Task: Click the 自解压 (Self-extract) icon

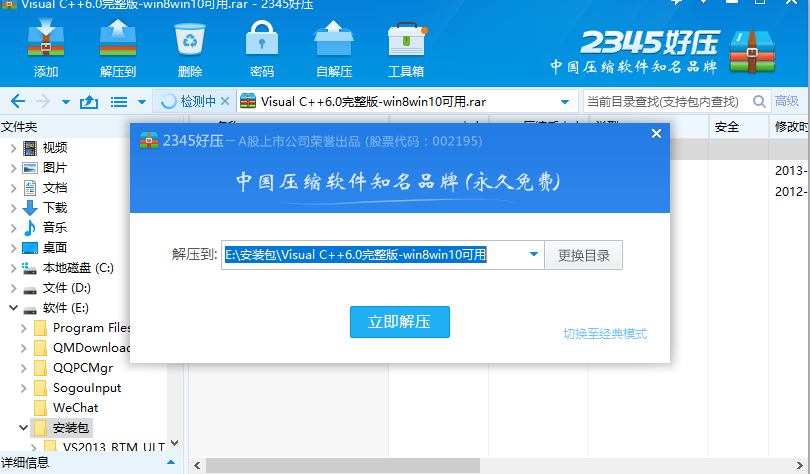Action: [x=334, y=48]
